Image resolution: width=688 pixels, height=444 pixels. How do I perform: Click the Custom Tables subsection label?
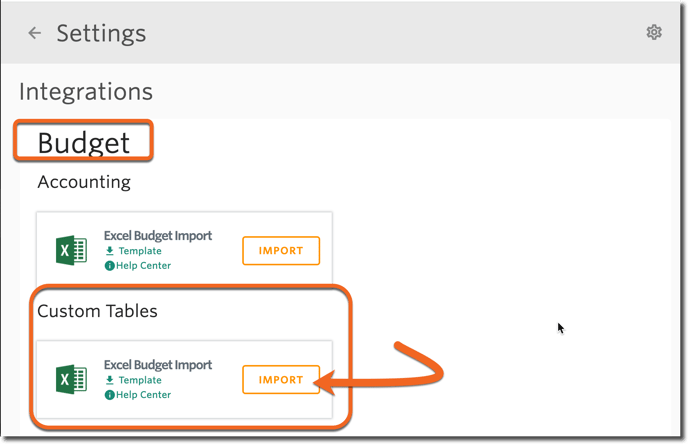(x=97, y=311)
